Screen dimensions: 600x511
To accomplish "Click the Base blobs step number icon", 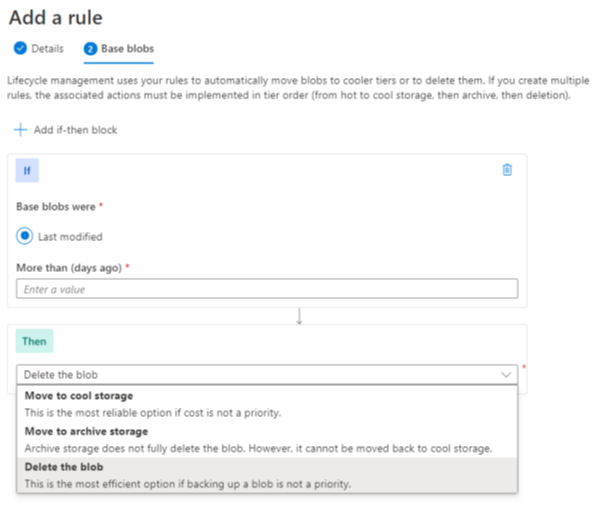I will (x=90, y=49).
